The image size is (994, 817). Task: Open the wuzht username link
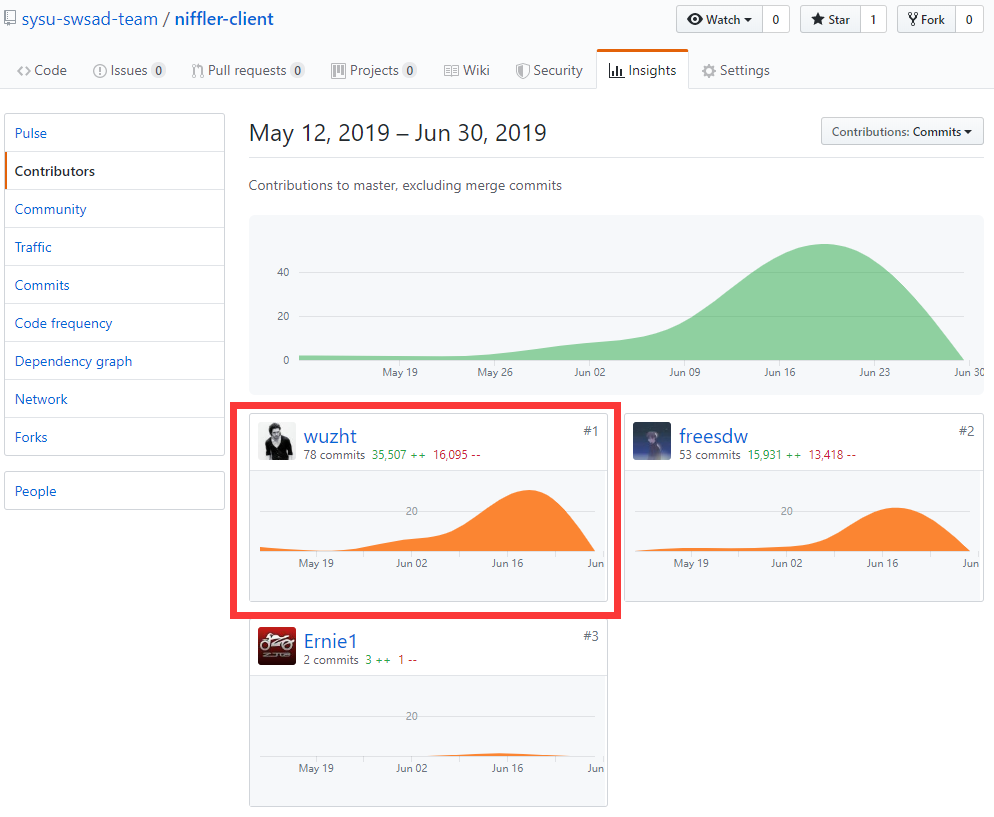pyautogui.click(x=330, y=436)
